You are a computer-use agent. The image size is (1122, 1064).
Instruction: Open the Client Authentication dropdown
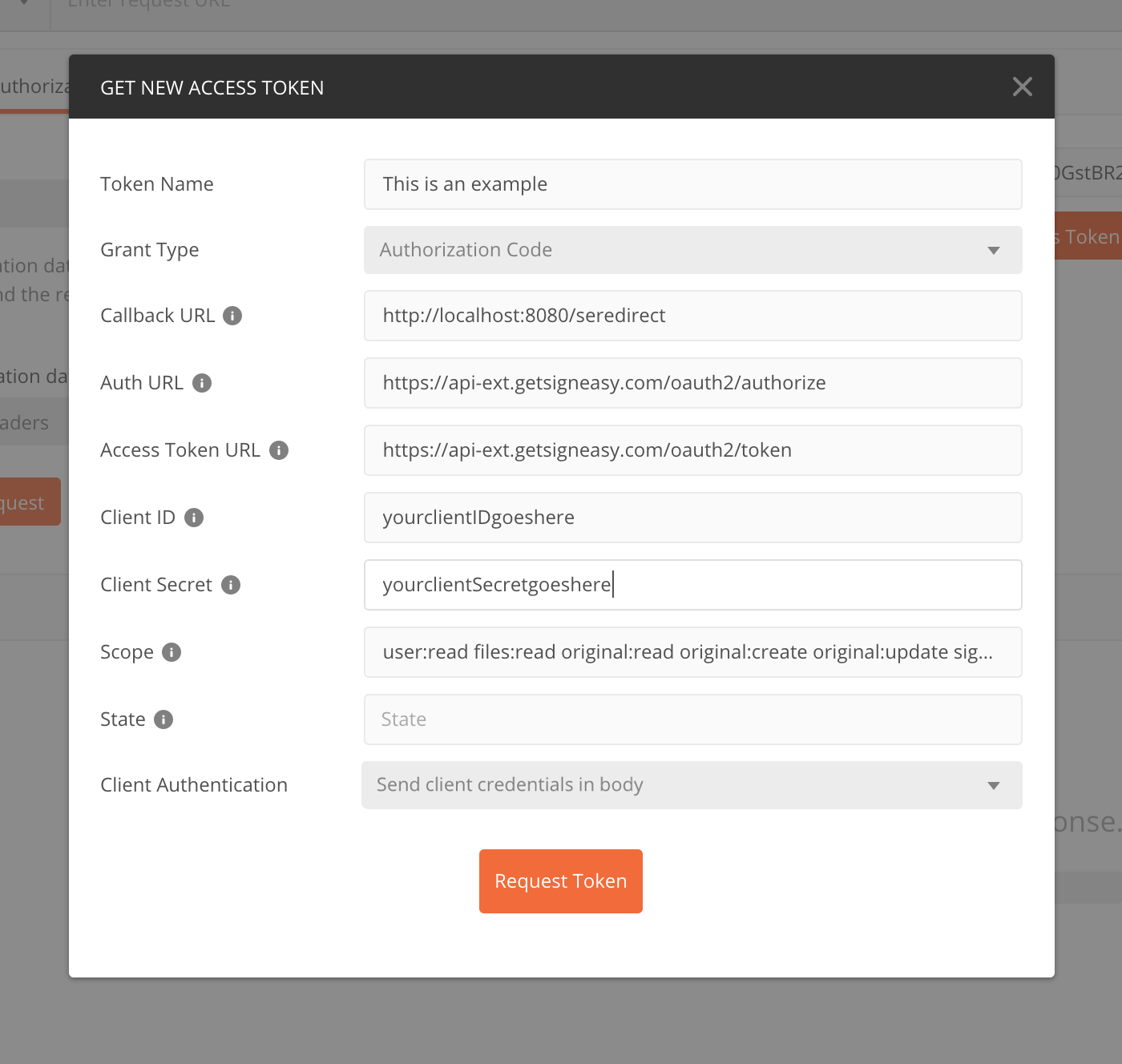coord(692,785)
